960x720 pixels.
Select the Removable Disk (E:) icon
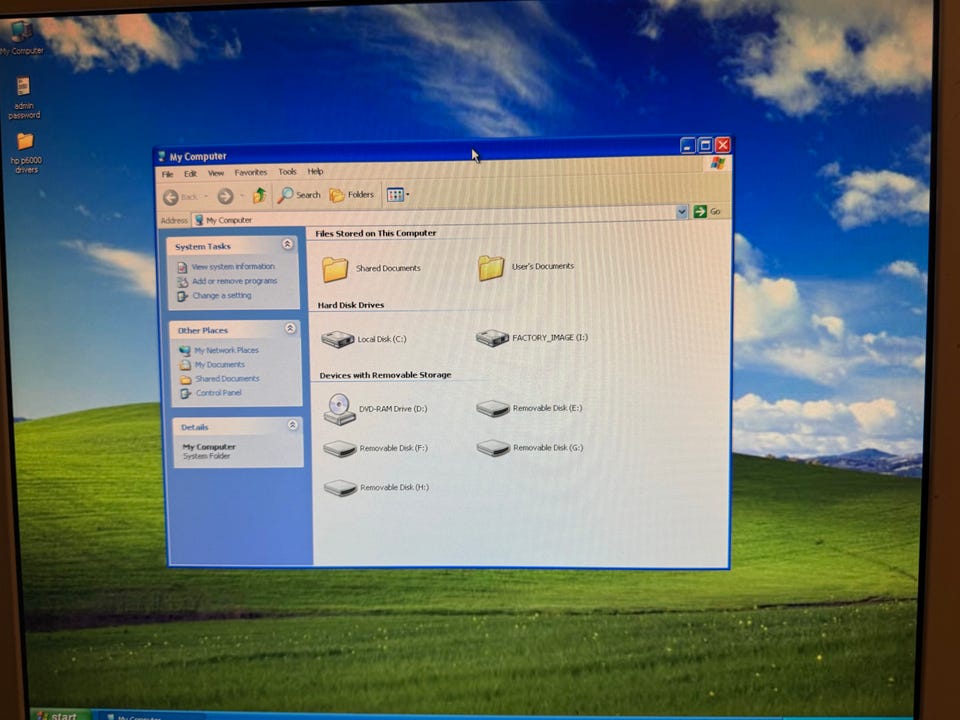point(493,408)
